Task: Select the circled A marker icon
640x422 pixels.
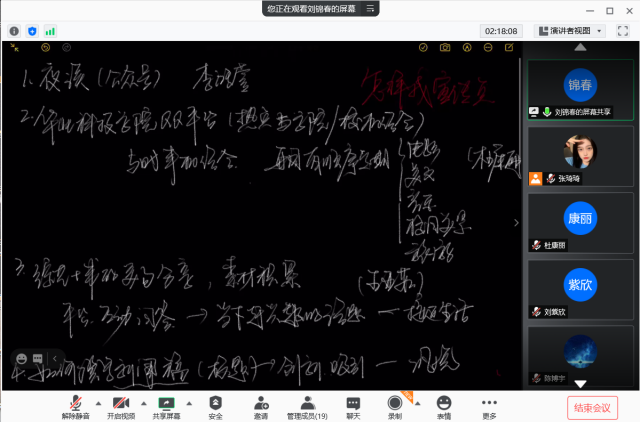Action: pos(467,48)
